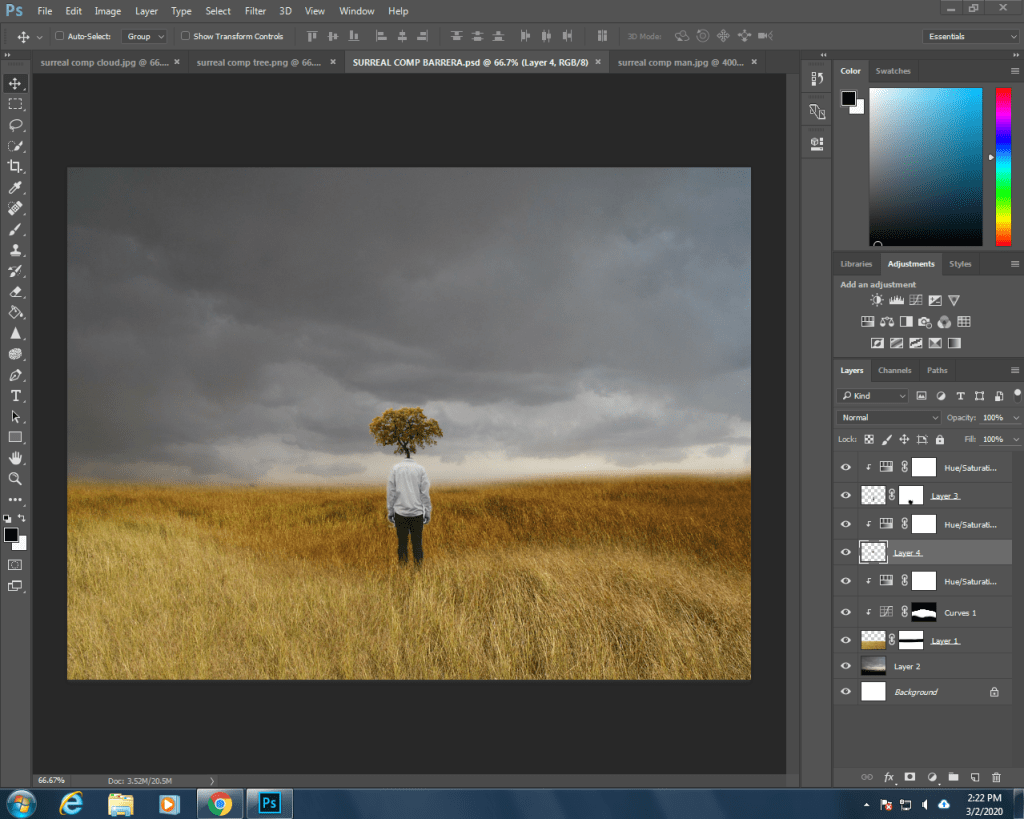Screen dimensions: 1024x819
Task: Enable the Auto-Select checkbox
Action: 59,36
